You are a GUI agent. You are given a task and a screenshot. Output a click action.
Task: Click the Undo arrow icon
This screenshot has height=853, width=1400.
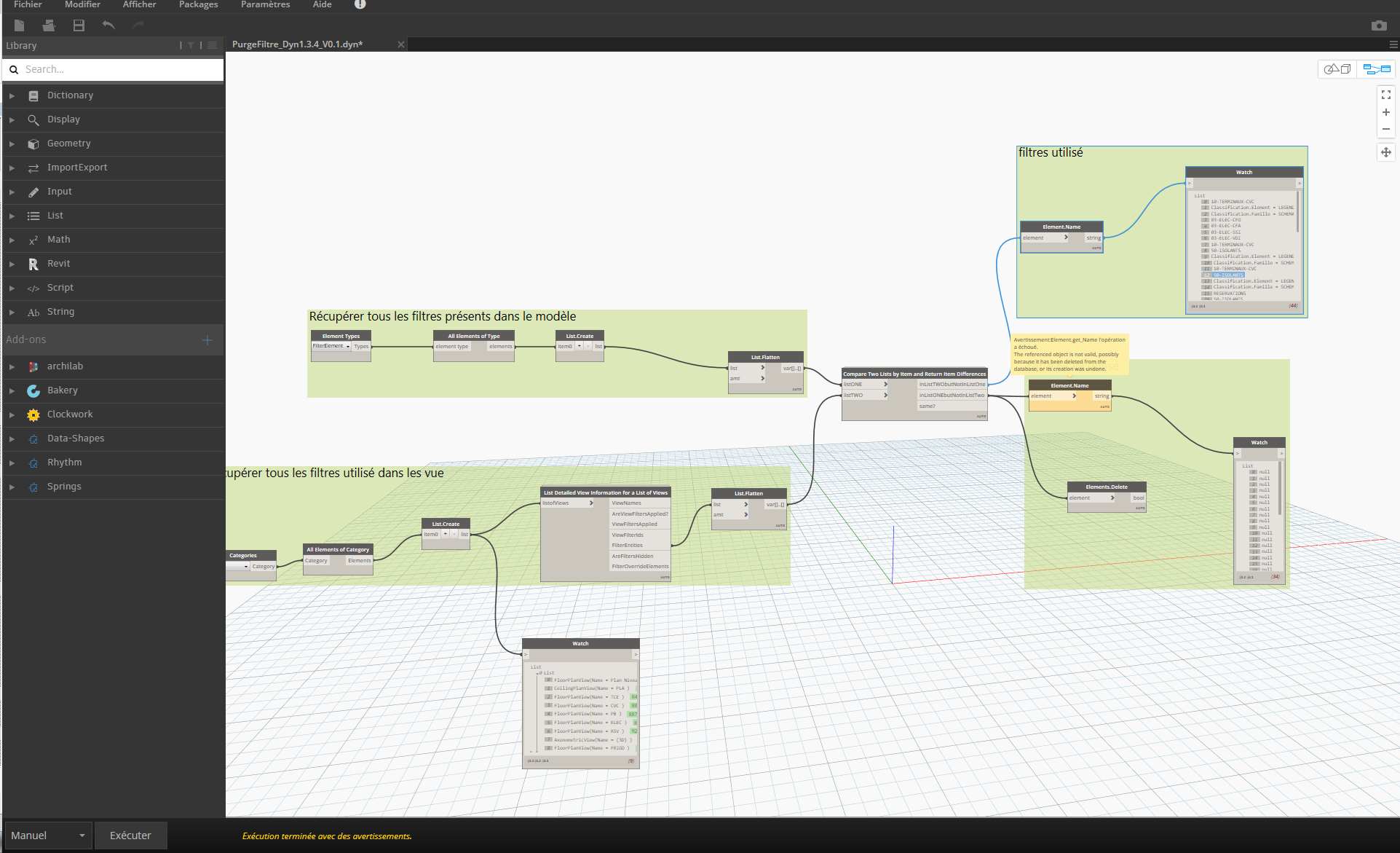click(x=108, y=25)
